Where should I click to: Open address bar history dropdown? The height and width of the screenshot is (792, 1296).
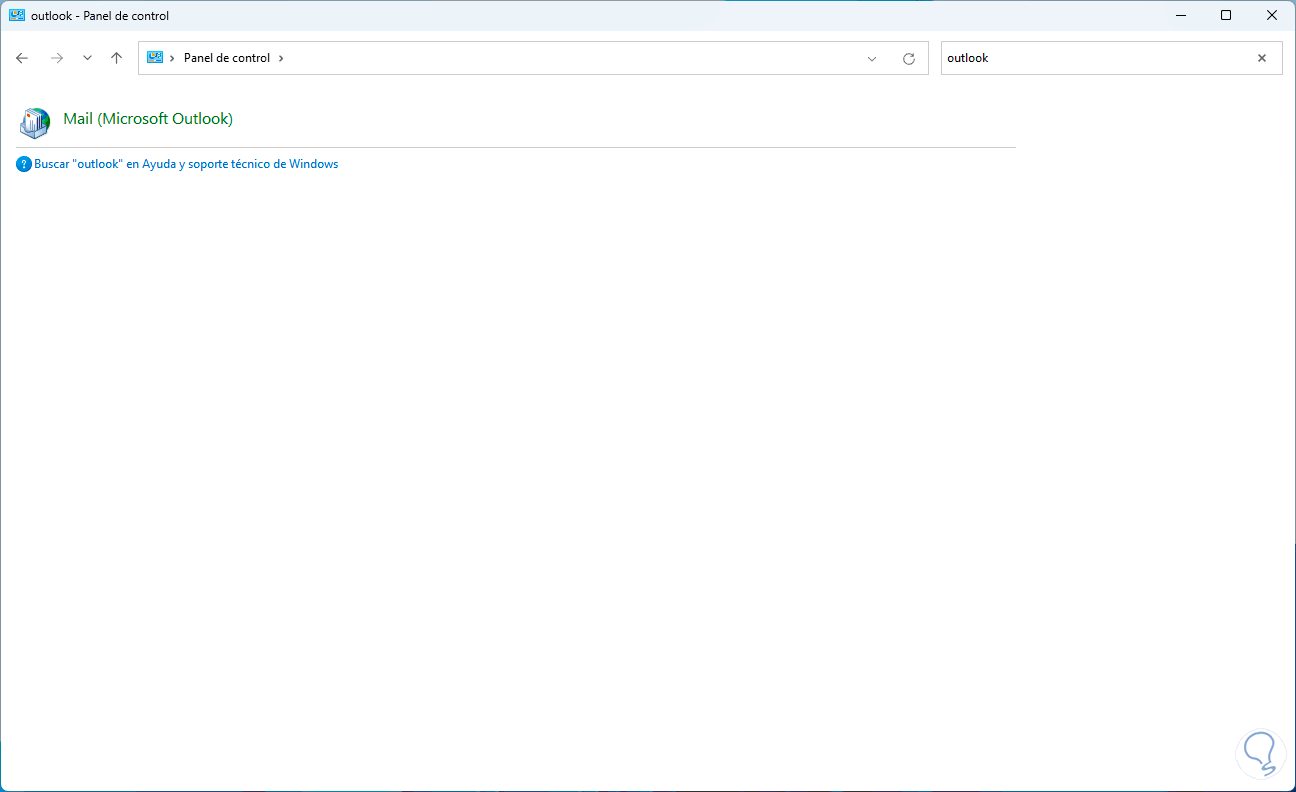(x=872, y=59)
